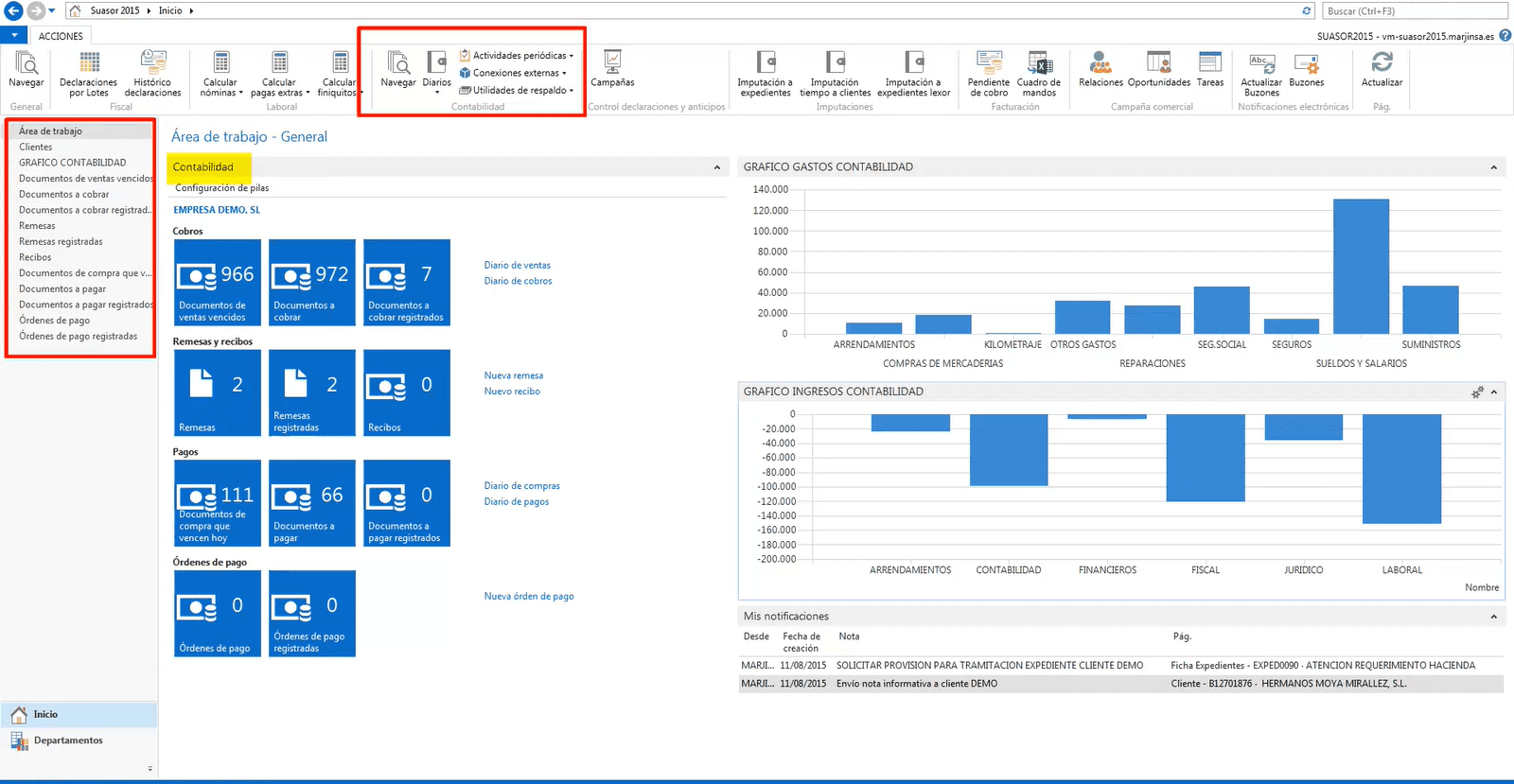Open the Órdenes de pago registradas tile
The image size is (1514, 784).
(312, 614)
